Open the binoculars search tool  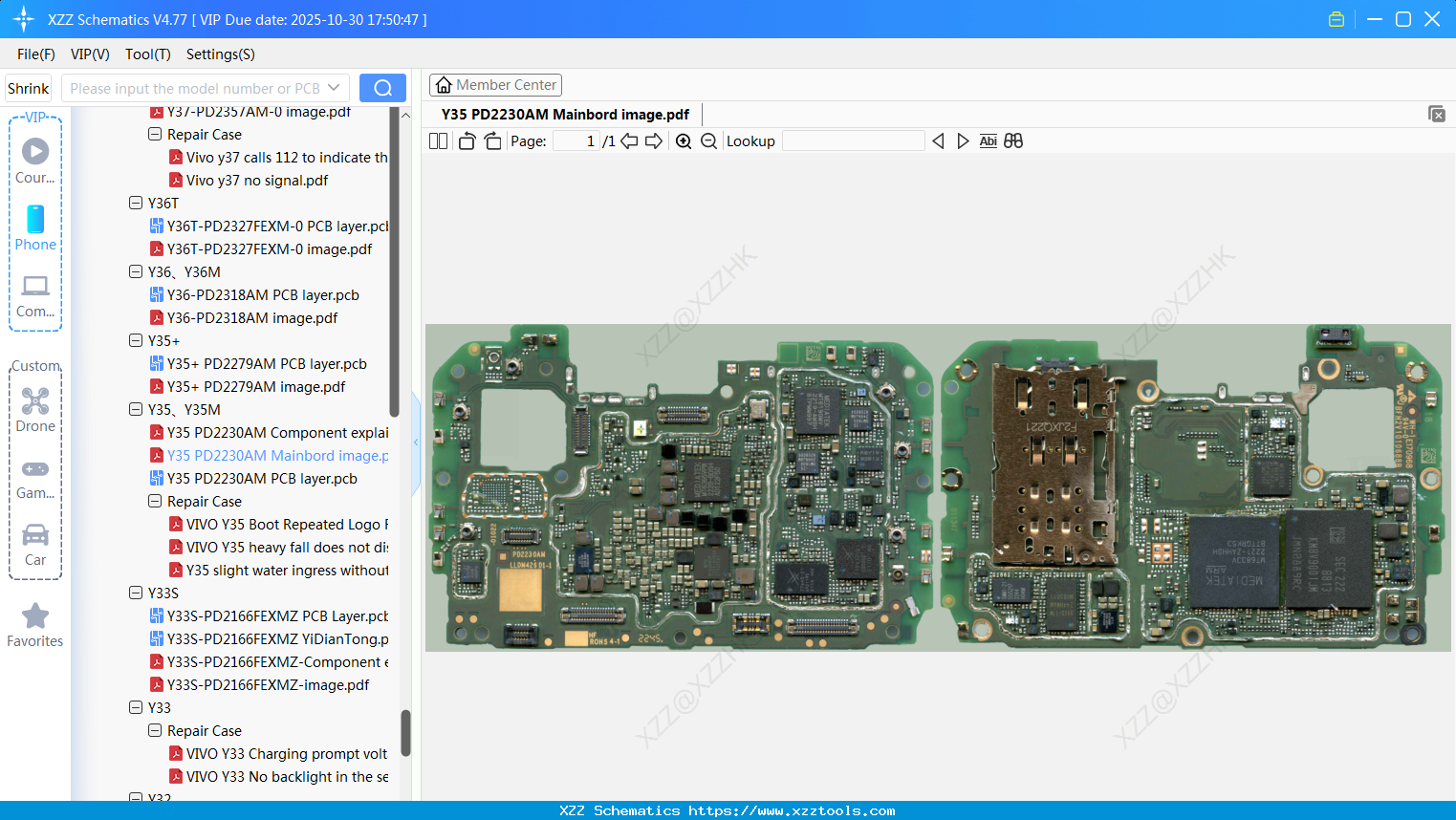1013,140
